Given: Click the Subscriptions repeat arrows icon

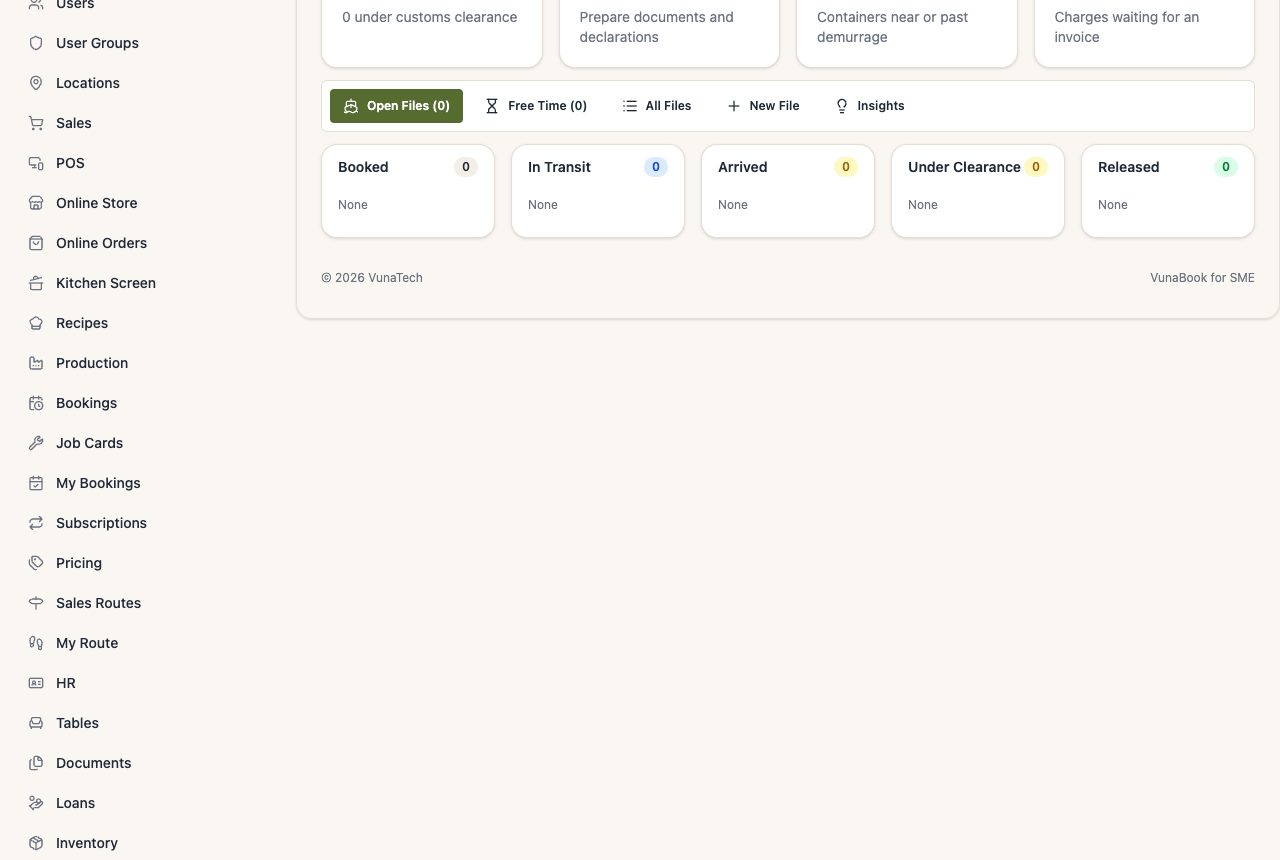Looking at the screenshot, I should [x=36, y=523].
